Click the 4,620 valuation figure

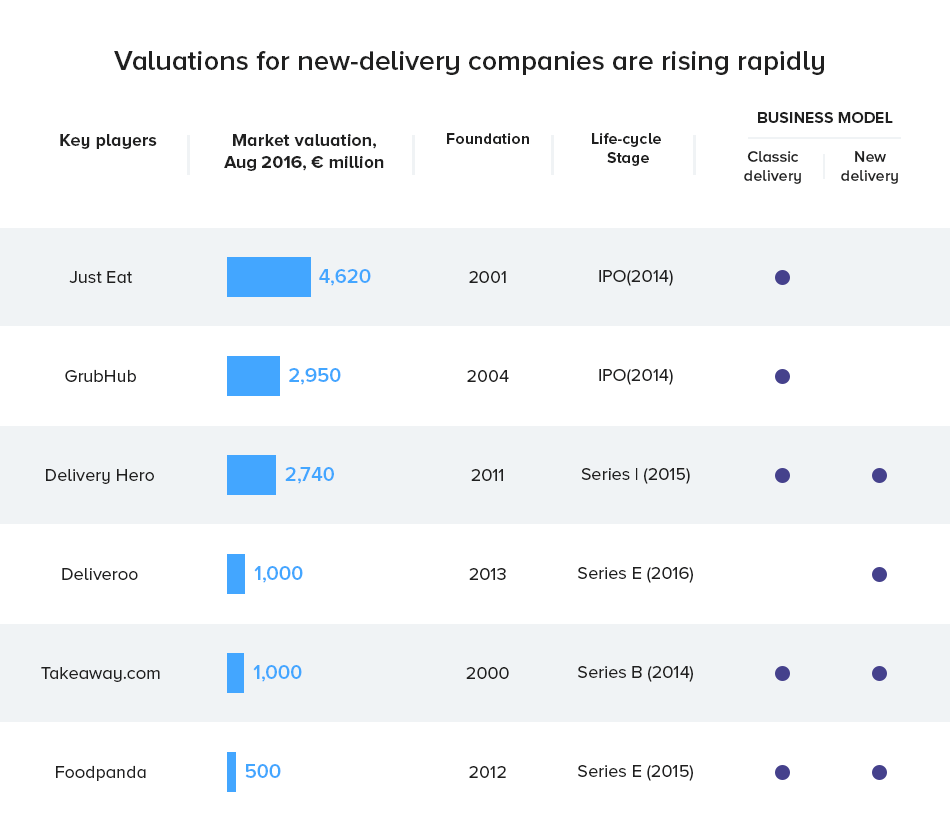click(x=345, y=277)
